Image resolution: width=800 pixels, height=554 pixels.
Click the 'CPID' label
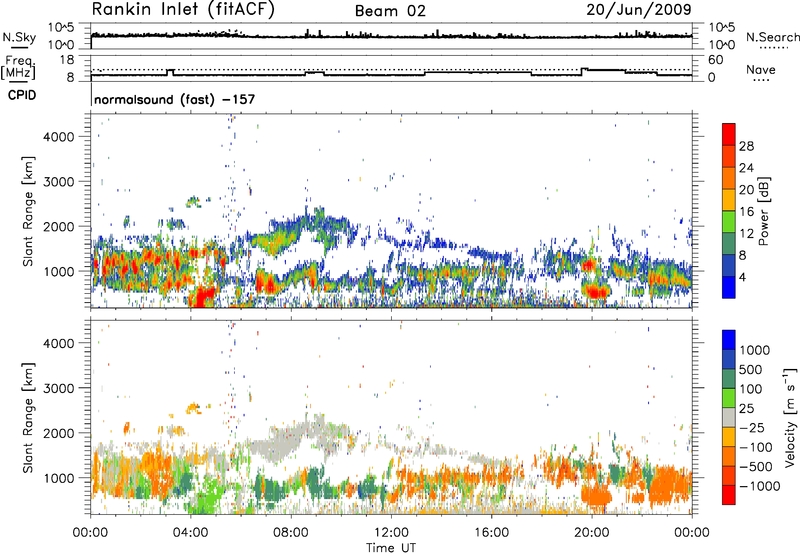pos(22,95)
